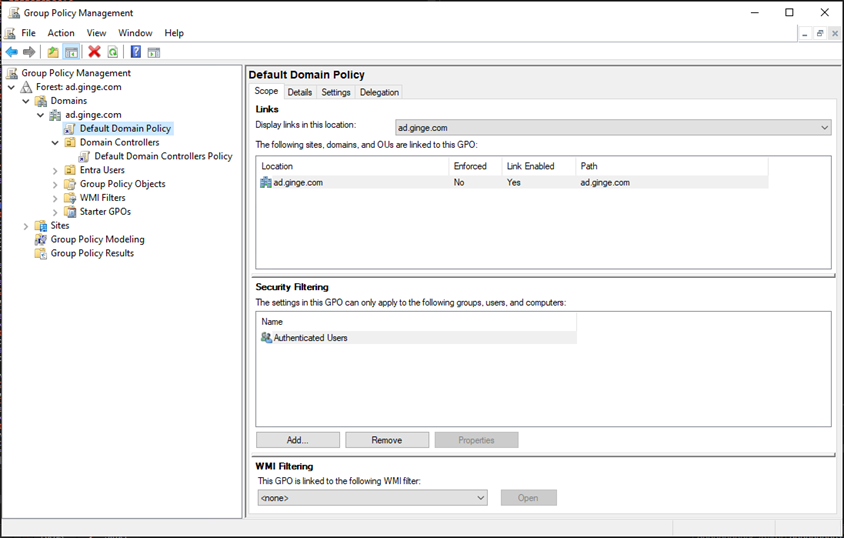Sort by the Link Enabled column header
Image resolution: width=844 pixels, height=538 pixels.
coord(539,166)
